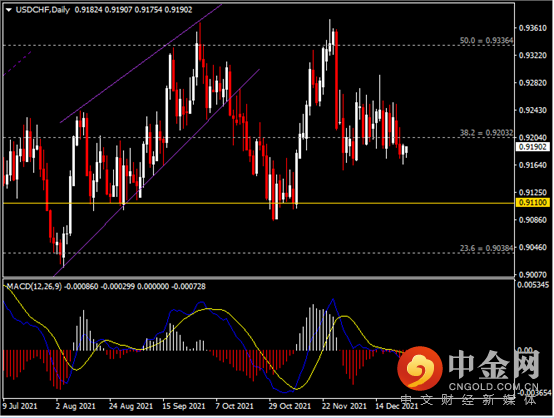Select the MACD(12,26,9) indicator label
The height and width of the screenshot is (418, 554).
click(x=34, y=286)
